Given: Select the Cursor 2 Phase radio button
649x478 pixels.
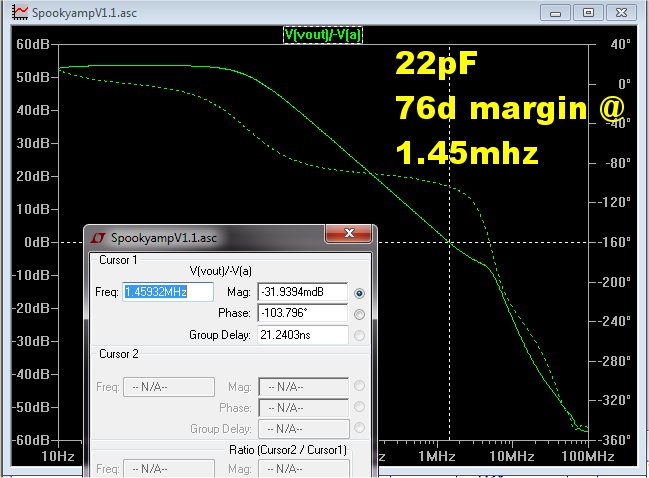Looking at the screenshot, I should click(359, 407).
